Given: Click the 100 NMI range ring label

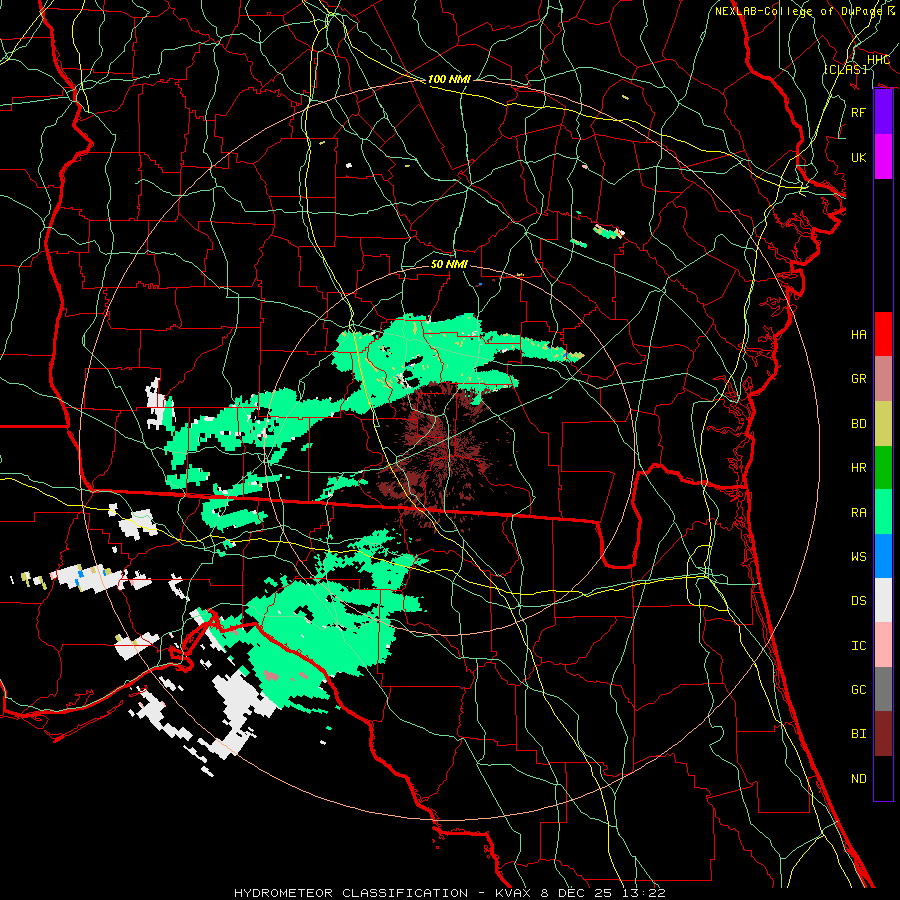Looking at the screenshot, I should tap(449, 79).
